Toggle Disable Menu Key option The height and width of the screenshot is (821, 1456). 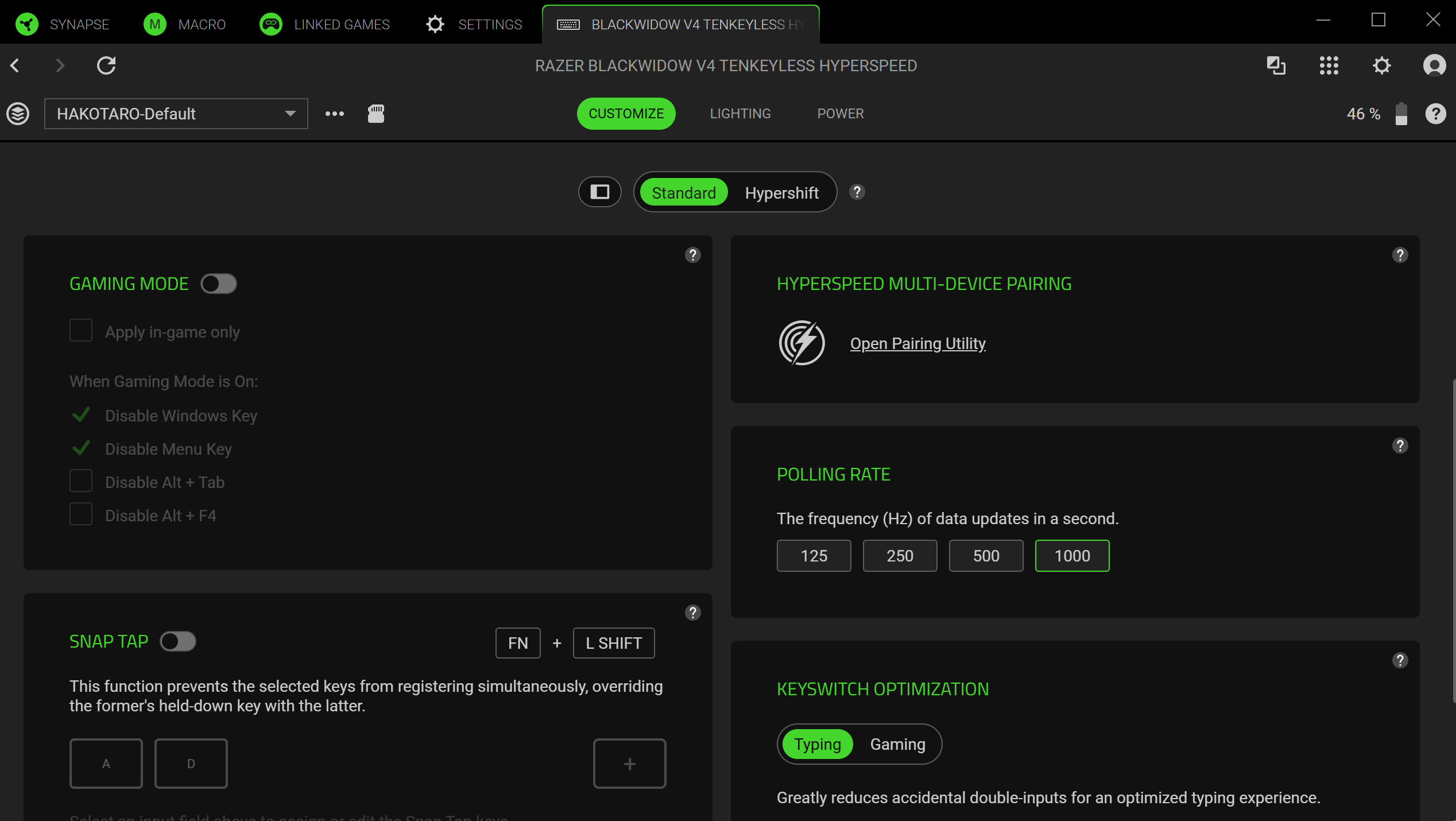click(81, 448)
